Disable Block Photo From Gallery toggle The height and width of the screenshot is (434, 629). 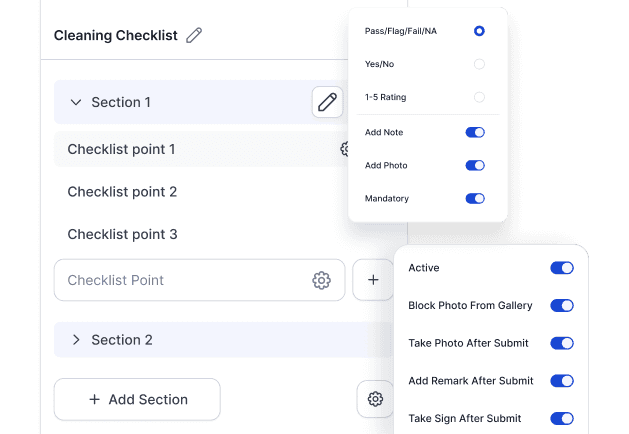[562, 305]
